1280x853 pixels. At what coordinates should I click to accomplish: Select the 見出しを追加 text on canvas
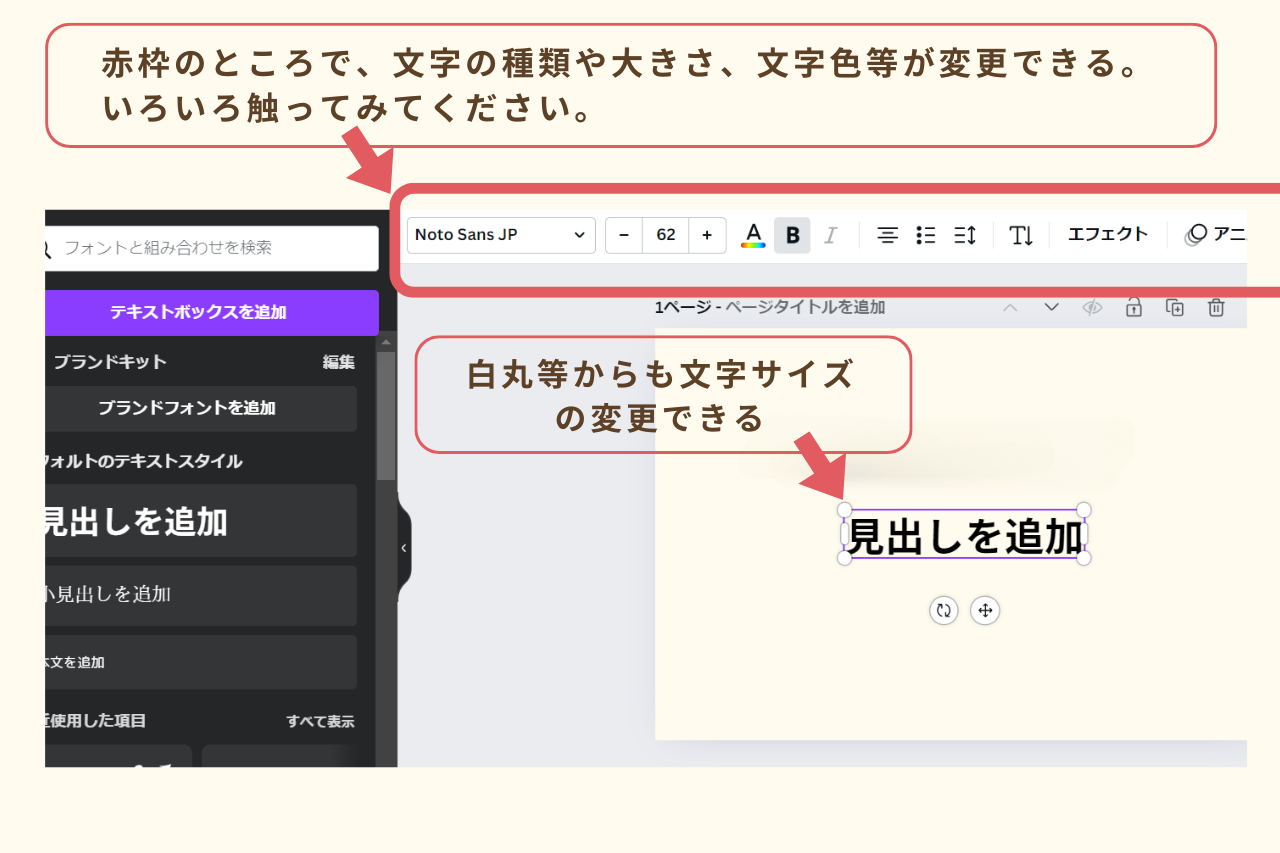click(x=964, y=537)
